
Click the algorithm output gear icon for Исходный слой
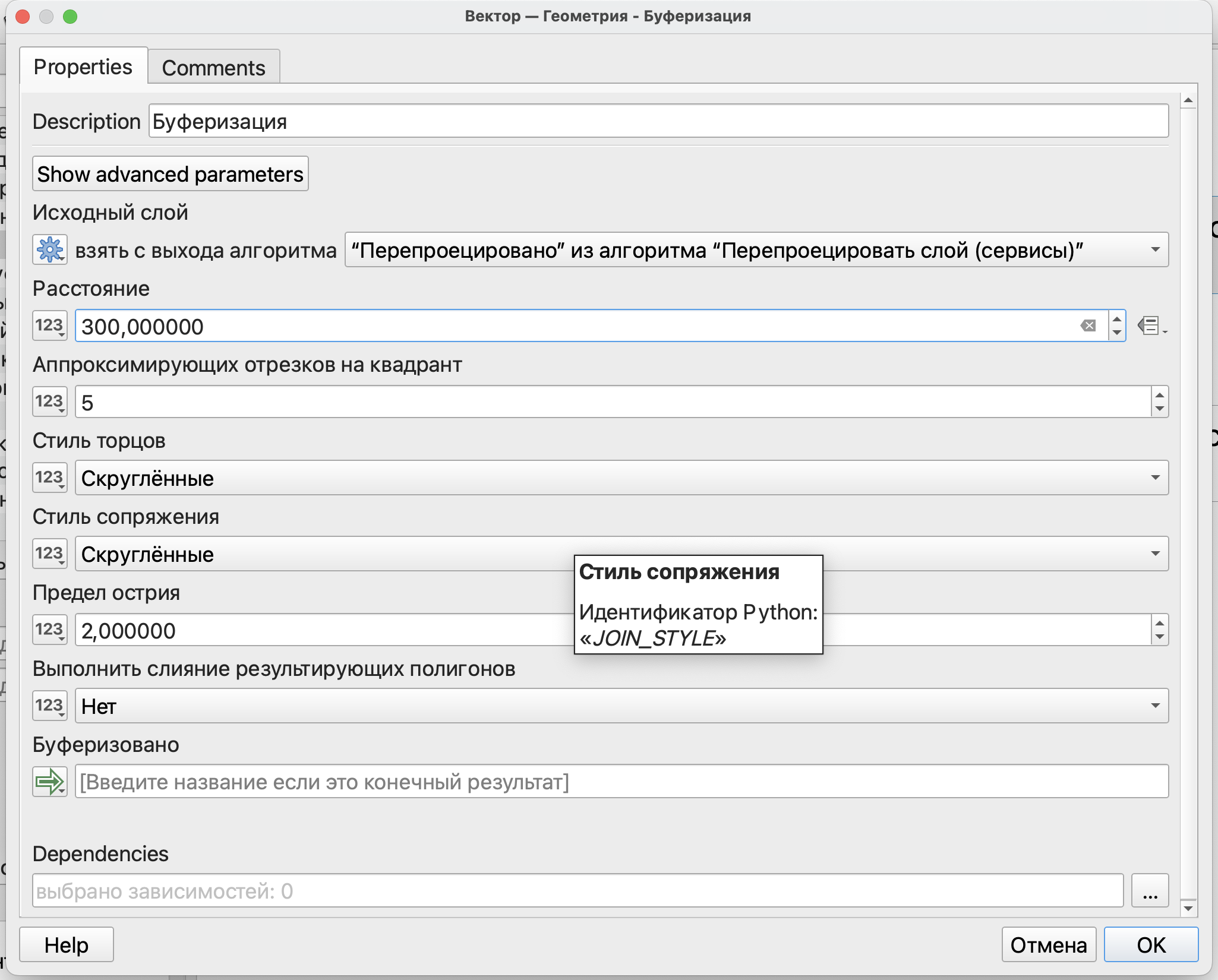50,249
